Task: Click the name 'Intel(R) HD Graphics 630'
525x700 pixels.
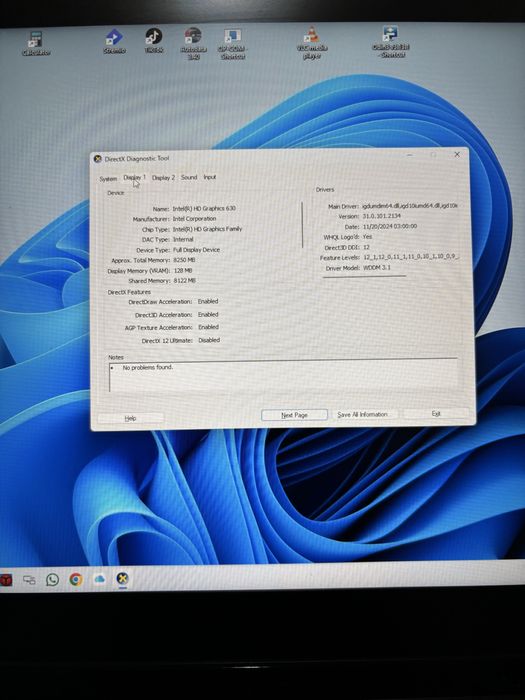Action: click(204, 208)
